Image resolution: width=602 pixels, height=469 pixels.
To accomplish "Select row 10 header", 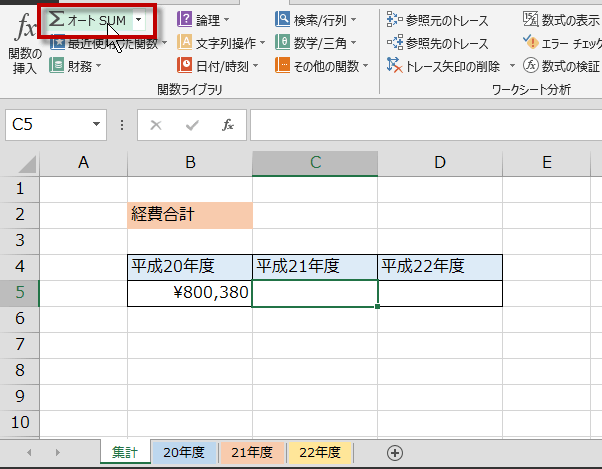I will 20,423.
